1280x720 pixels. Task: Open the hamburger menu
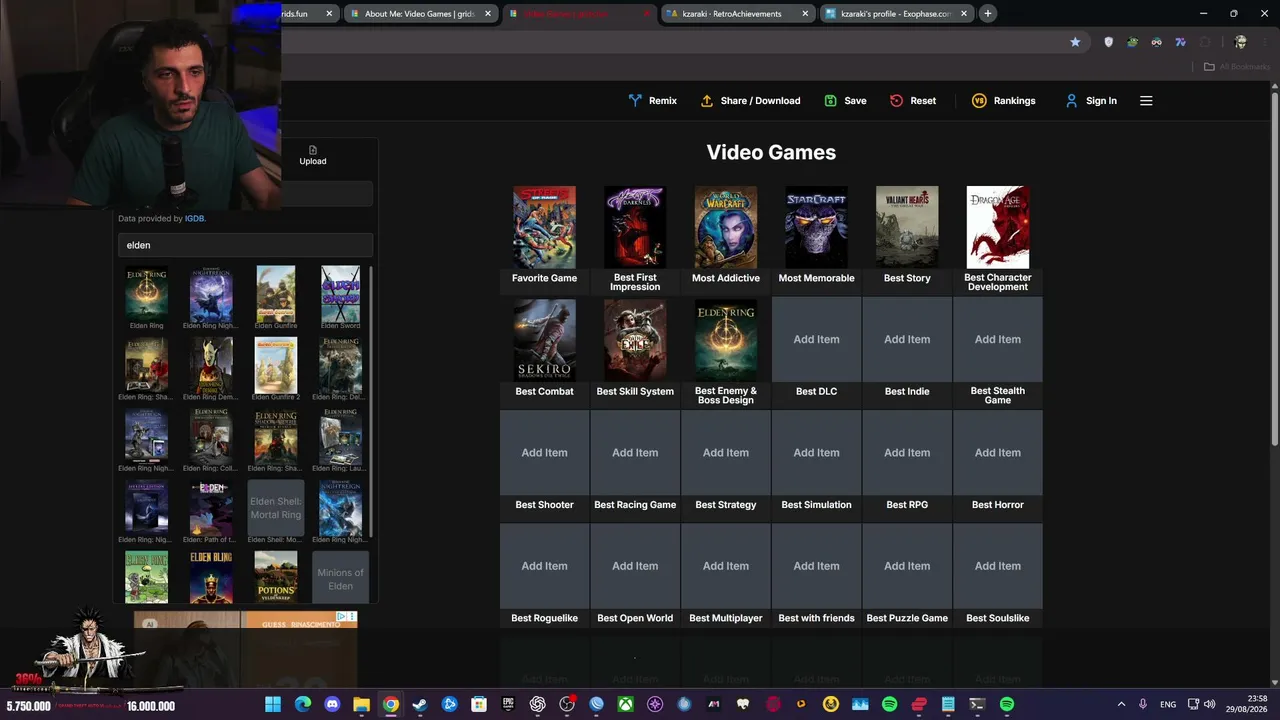coord(1146,101)
